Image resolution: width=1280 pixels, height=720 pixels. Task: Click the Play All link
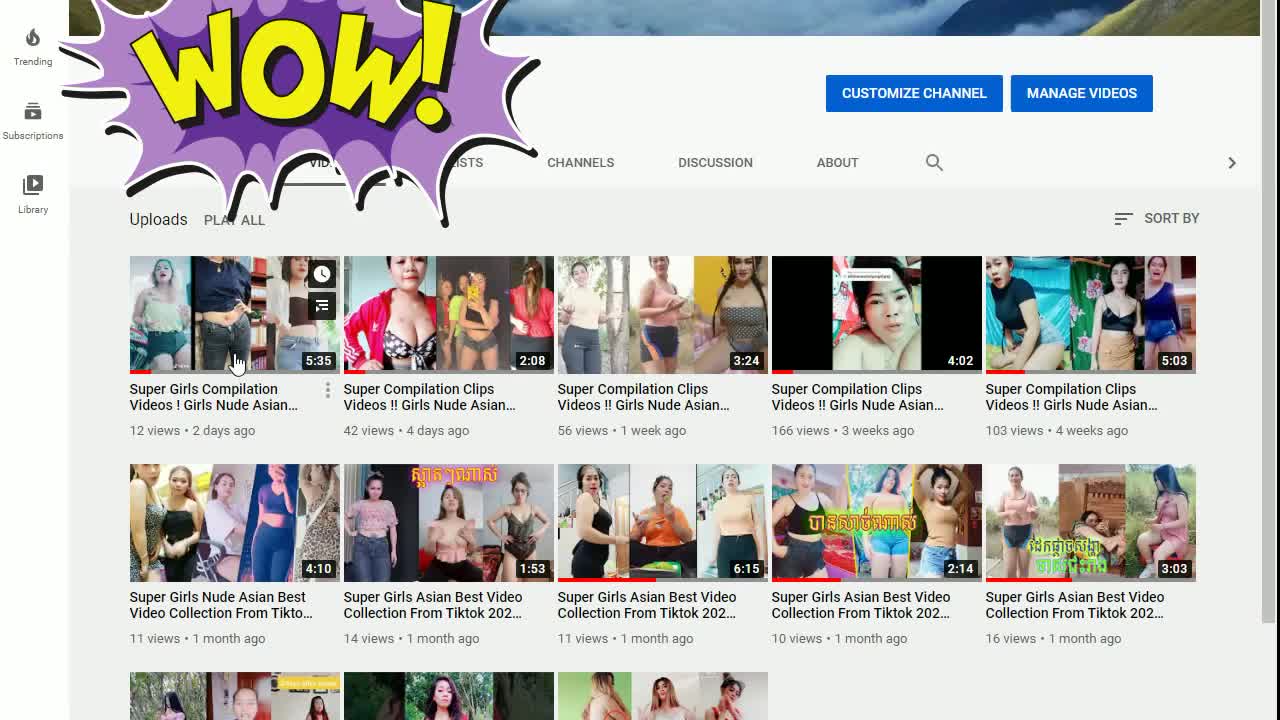pyautogui.click(x=234, y=220)
